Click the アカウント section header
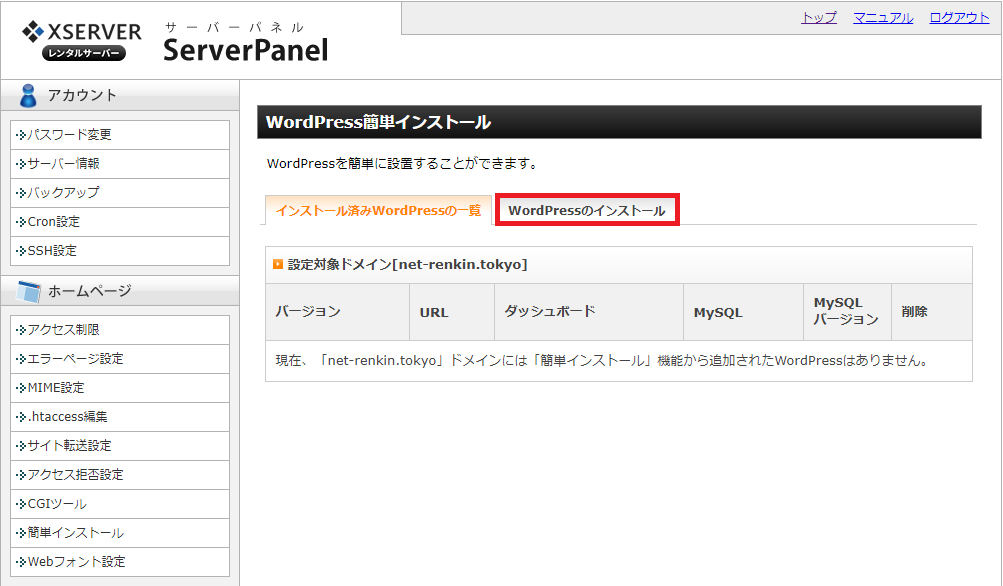Screen dimensions: 1003x586 [120, 95]
